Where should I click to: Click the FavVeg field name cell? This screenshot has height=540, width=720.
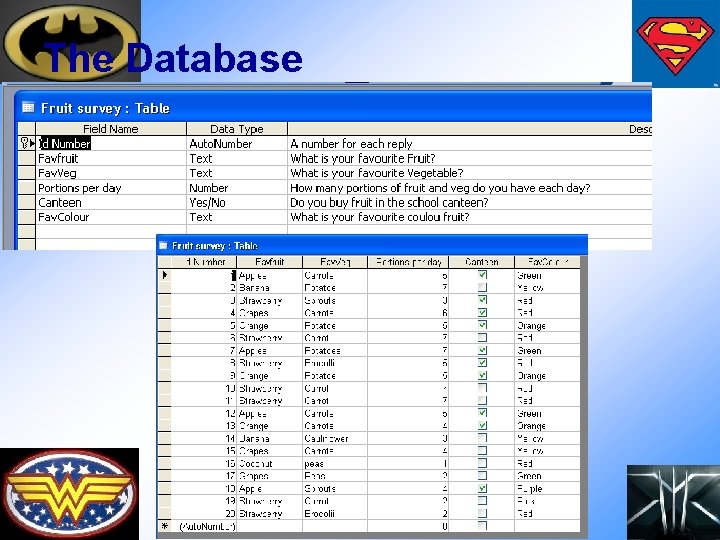click(x=111, y=173)
